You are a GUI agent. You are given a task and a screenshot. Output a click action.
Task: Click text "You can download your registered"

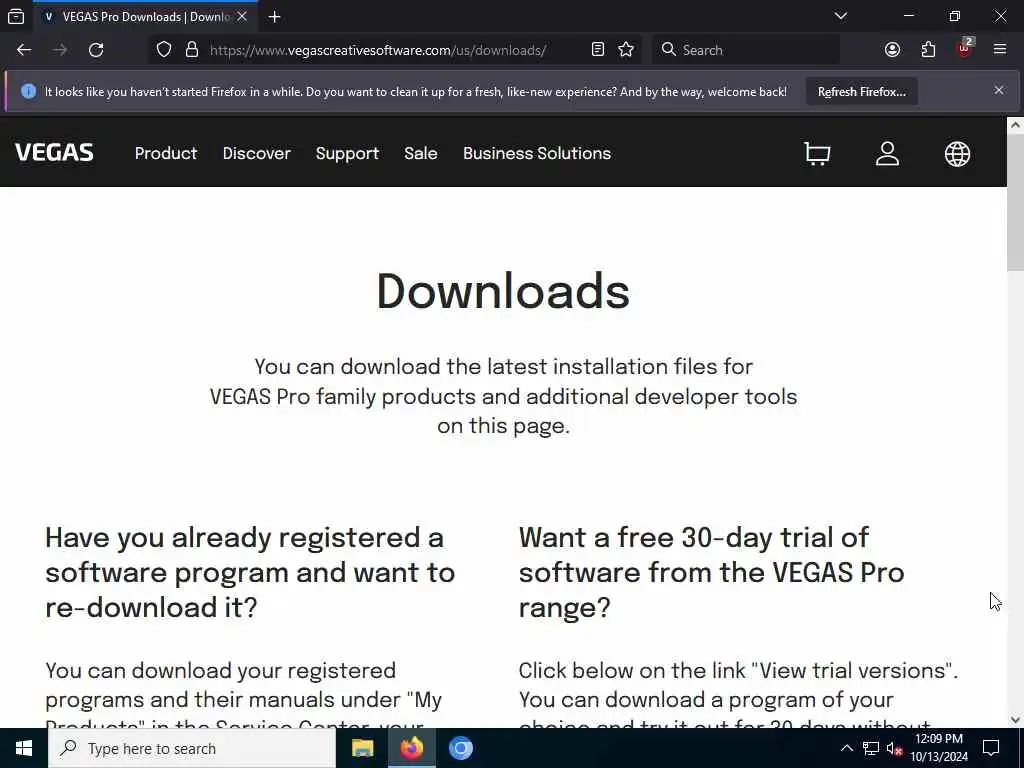221,671
